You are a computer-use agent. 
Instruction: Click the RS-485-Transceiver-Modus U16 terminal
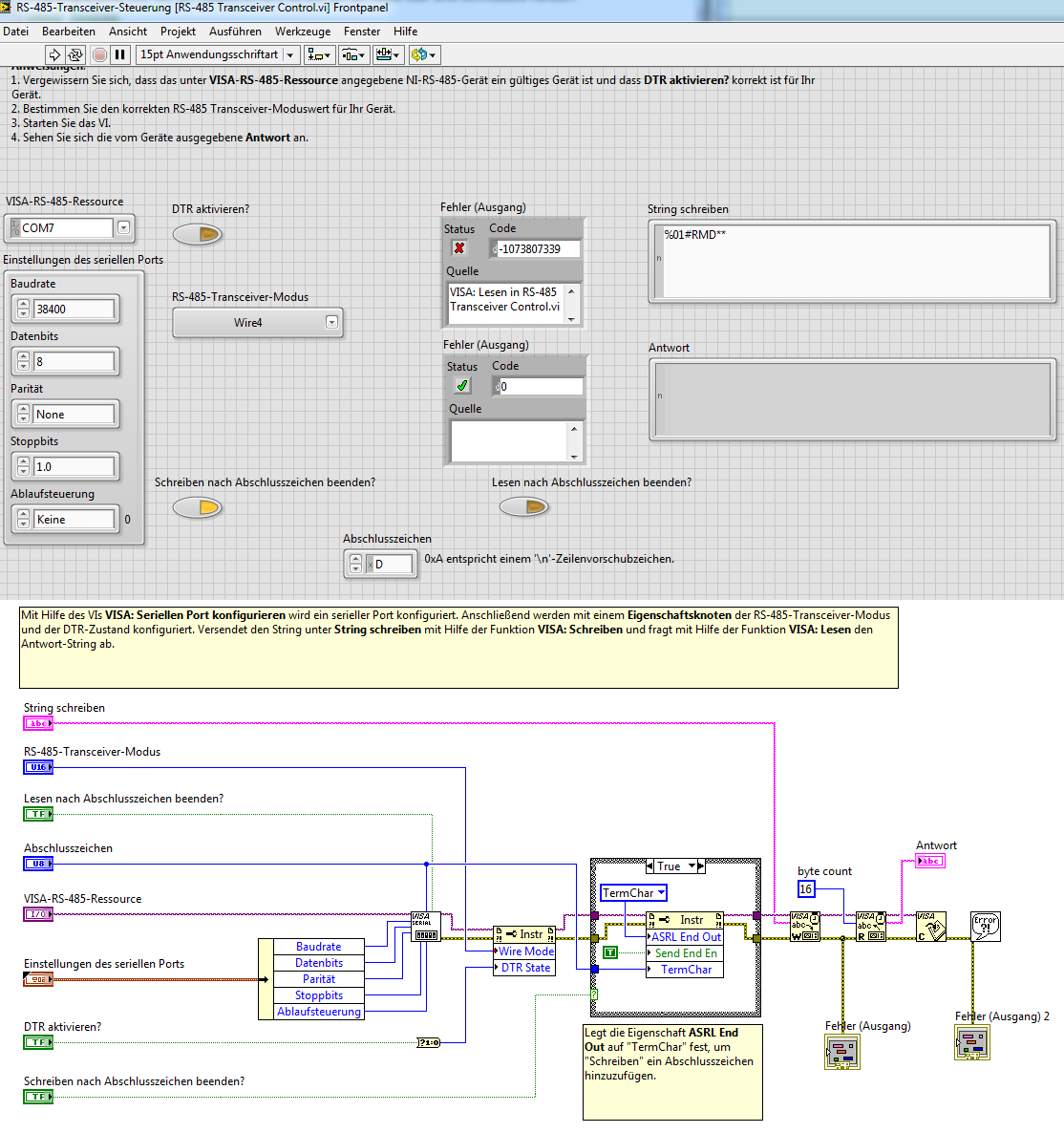pyautogui.click(x=38, y=767)
